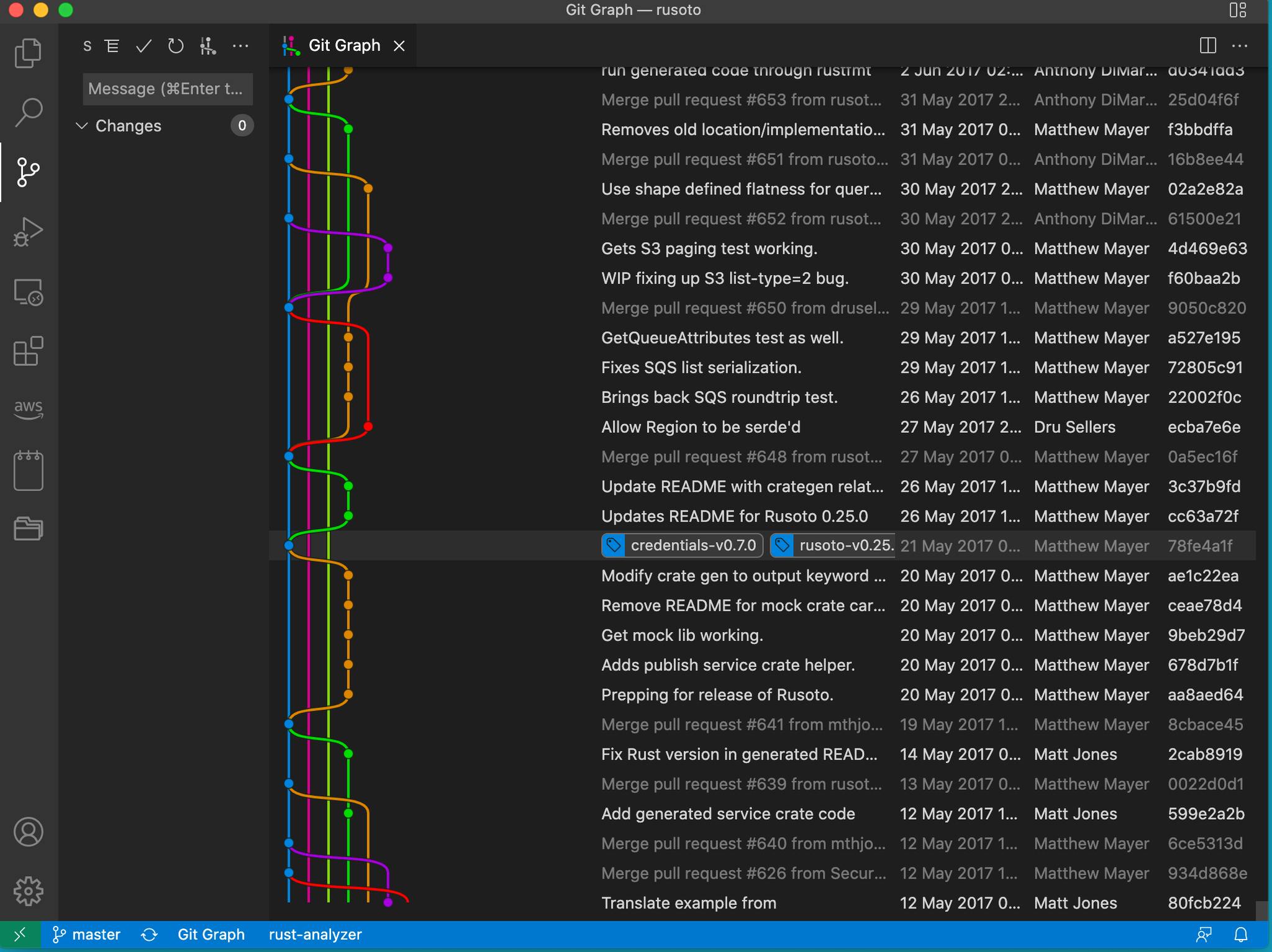Open the Project Manager folders icon
The height and width of the screenshot is (952, 1272).
(29, 528)
